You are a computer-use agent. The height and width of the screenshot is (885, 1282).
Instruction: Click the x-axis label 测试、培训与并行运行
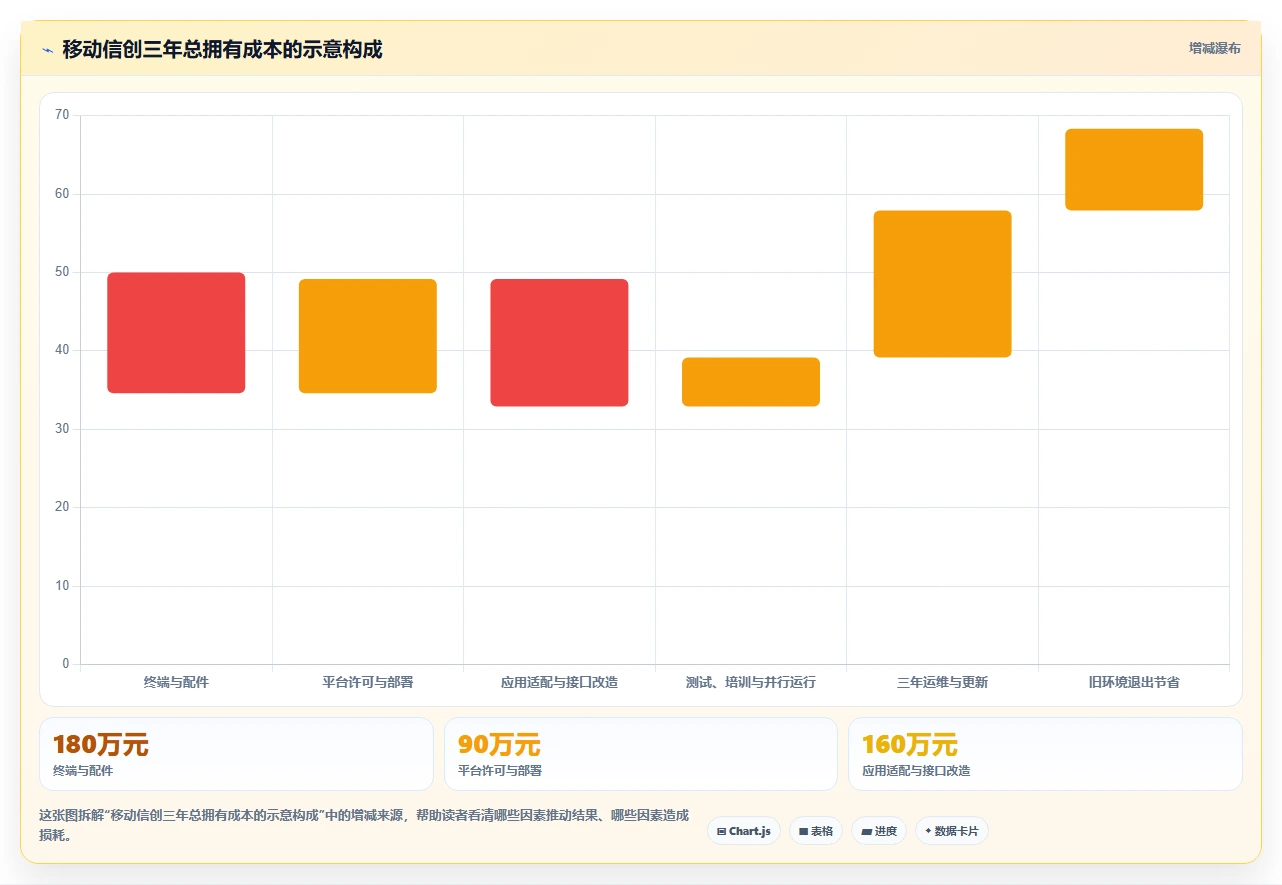751,682
